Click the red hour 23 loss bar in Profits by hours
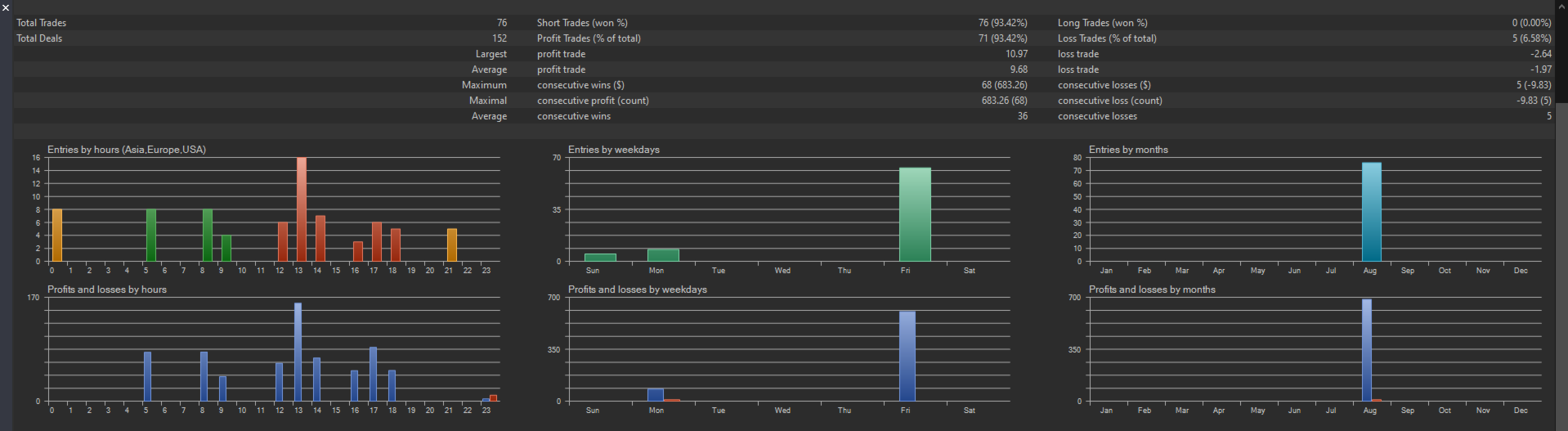Viewport: 1568px width, 431px height. coord(493,398)
